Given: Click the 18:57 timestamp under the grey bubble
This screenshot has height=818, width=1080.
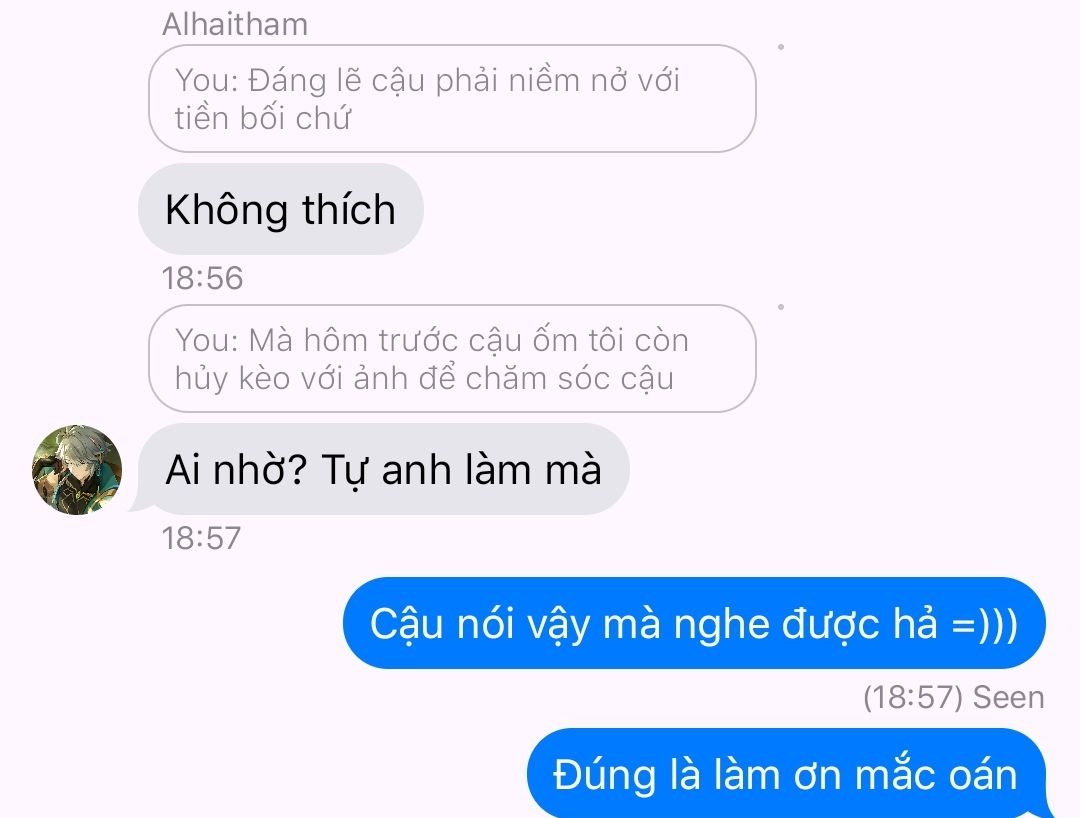Looking at the screenshot, I should point(201,538).
